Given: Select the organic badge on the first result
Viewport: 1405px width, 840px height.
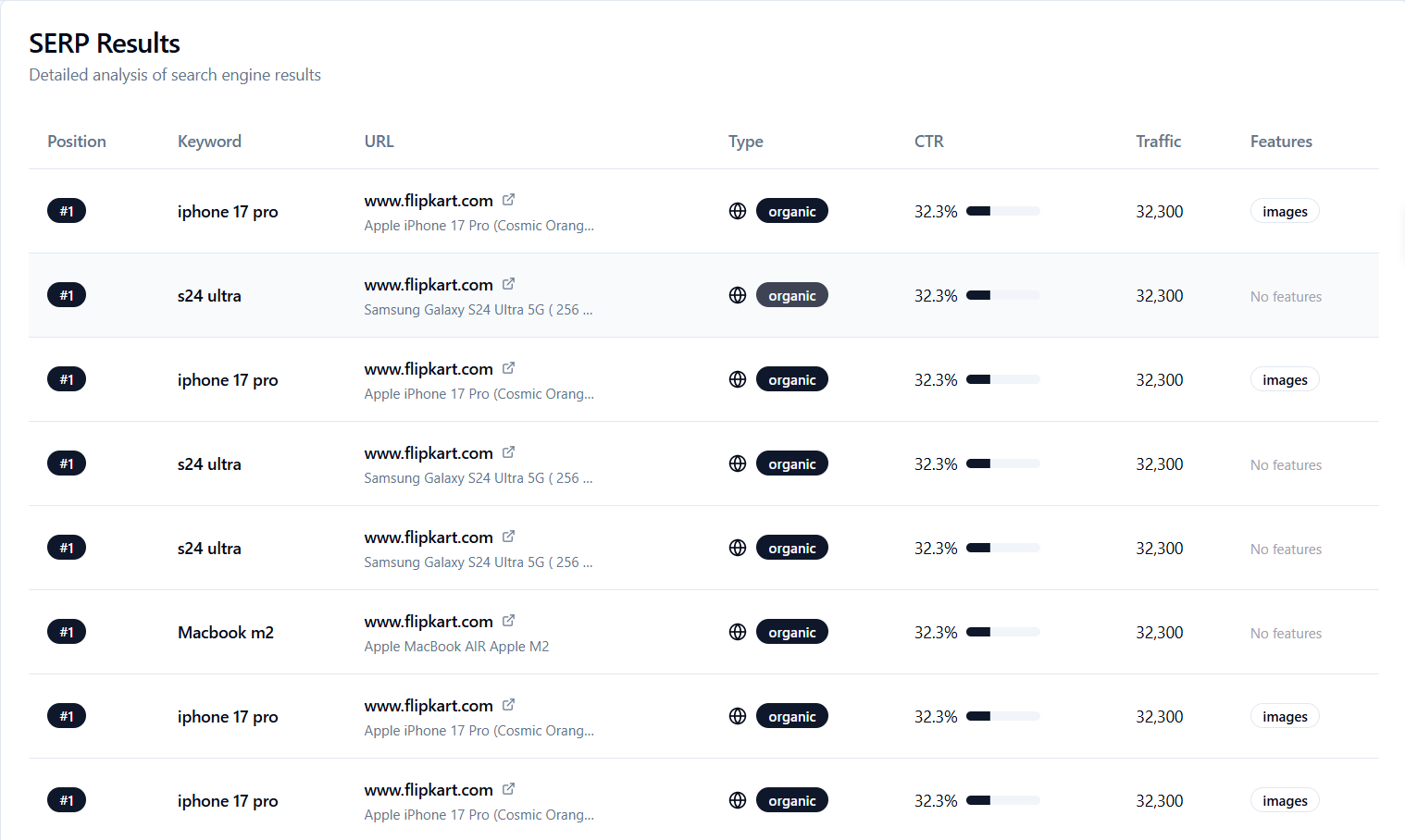Looking at the screenshot, I should (792, 211).
